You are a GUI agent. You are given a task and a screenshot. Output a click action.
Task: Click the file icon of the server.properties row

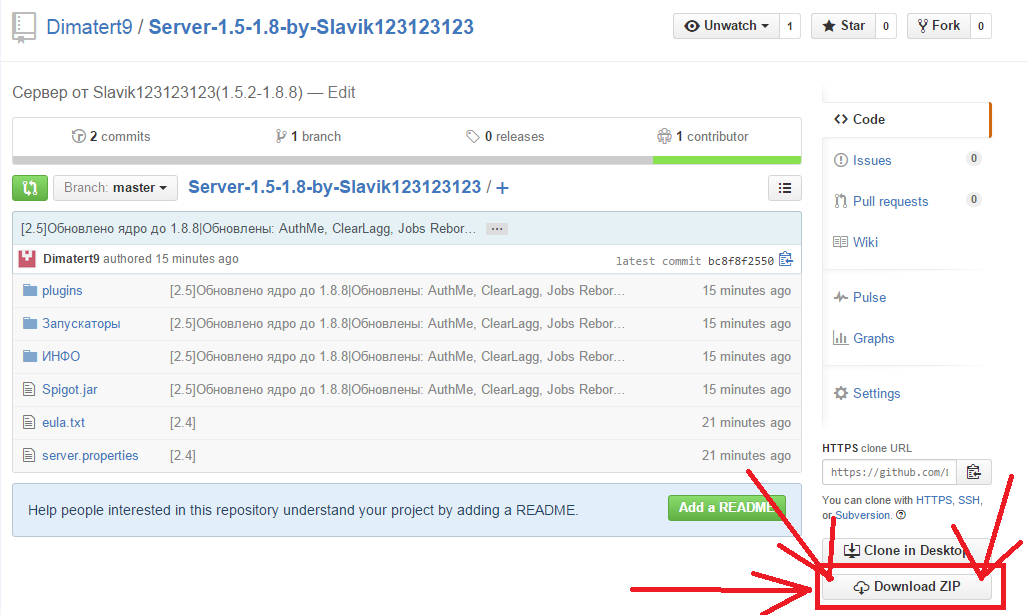click(x=29, y=455)
